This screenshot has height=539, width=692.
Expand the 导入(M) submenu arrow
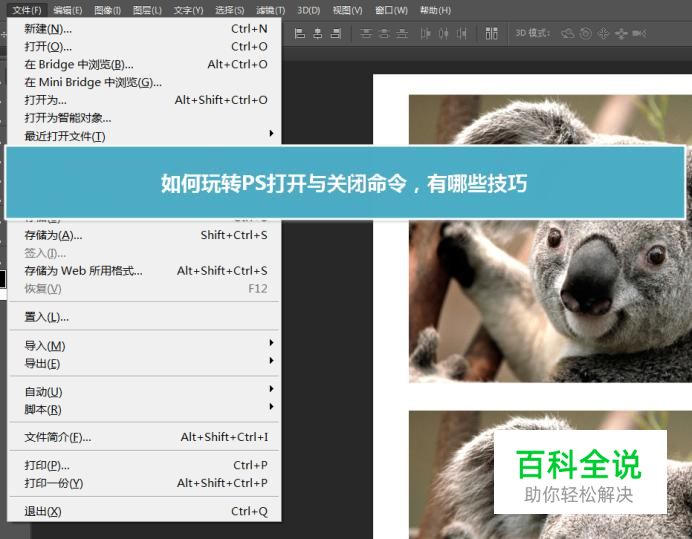[x=271, y=343]
